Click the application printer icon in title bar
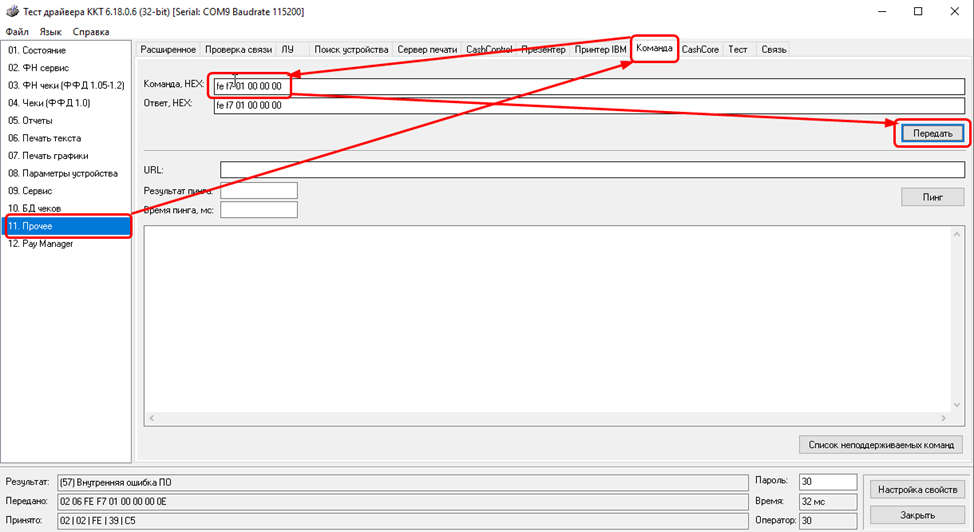Viewport: 974px width, 532px height. click(11, 11)
